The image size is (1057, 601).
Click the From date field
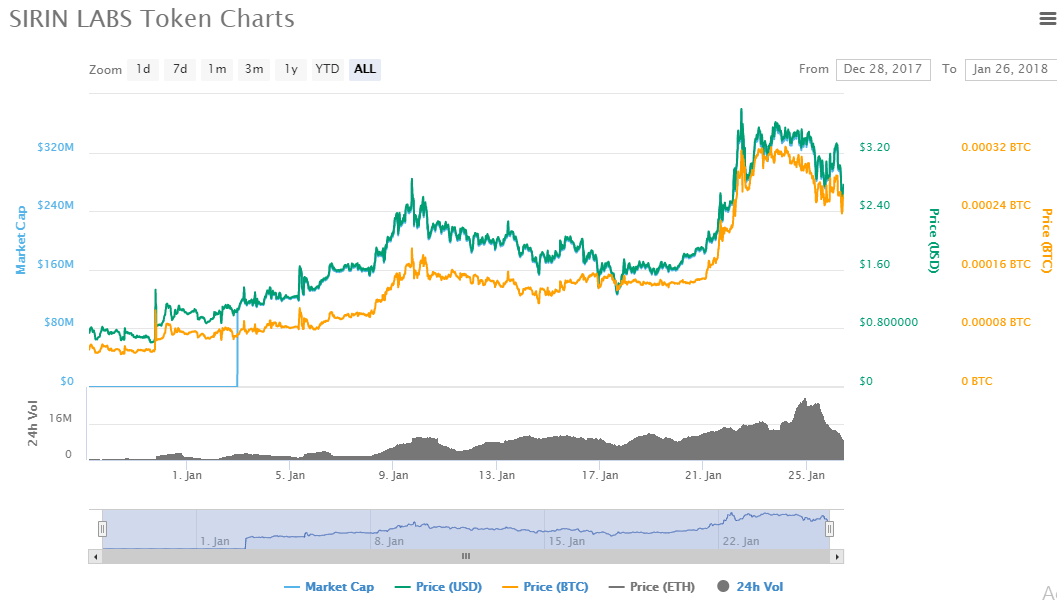[883, 69]
